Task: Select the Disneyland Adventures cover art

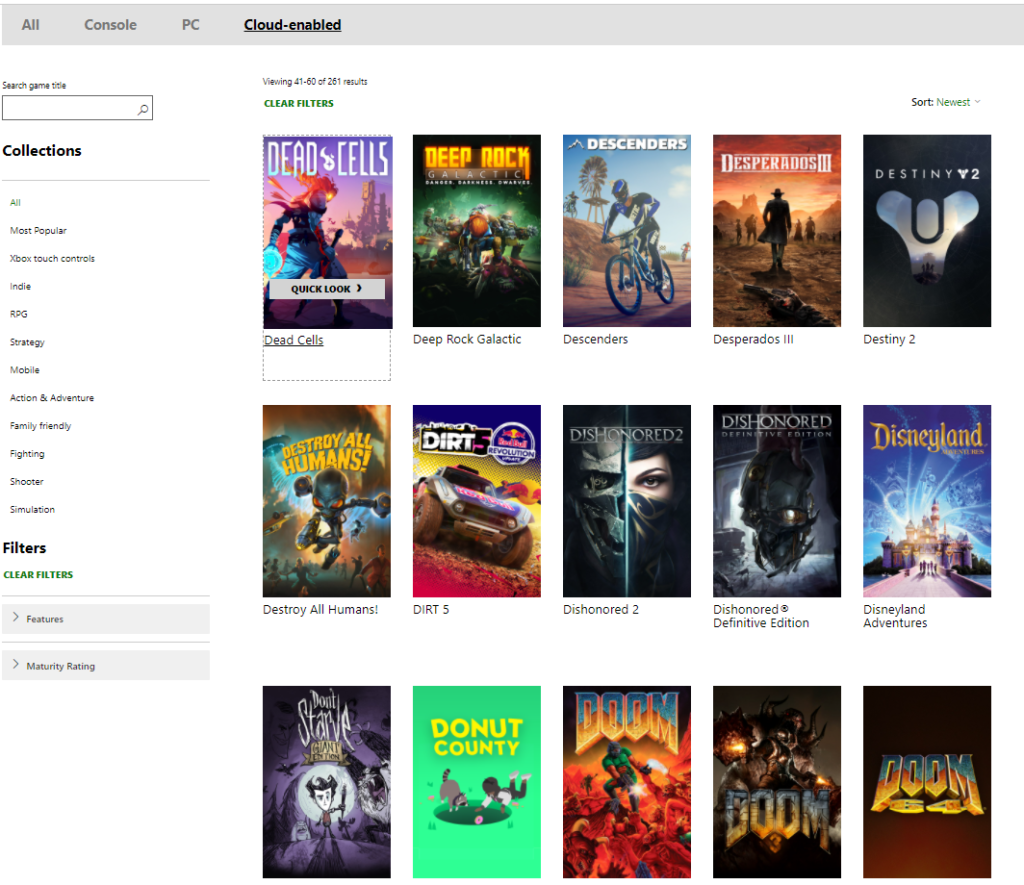Action: [926, 500]
